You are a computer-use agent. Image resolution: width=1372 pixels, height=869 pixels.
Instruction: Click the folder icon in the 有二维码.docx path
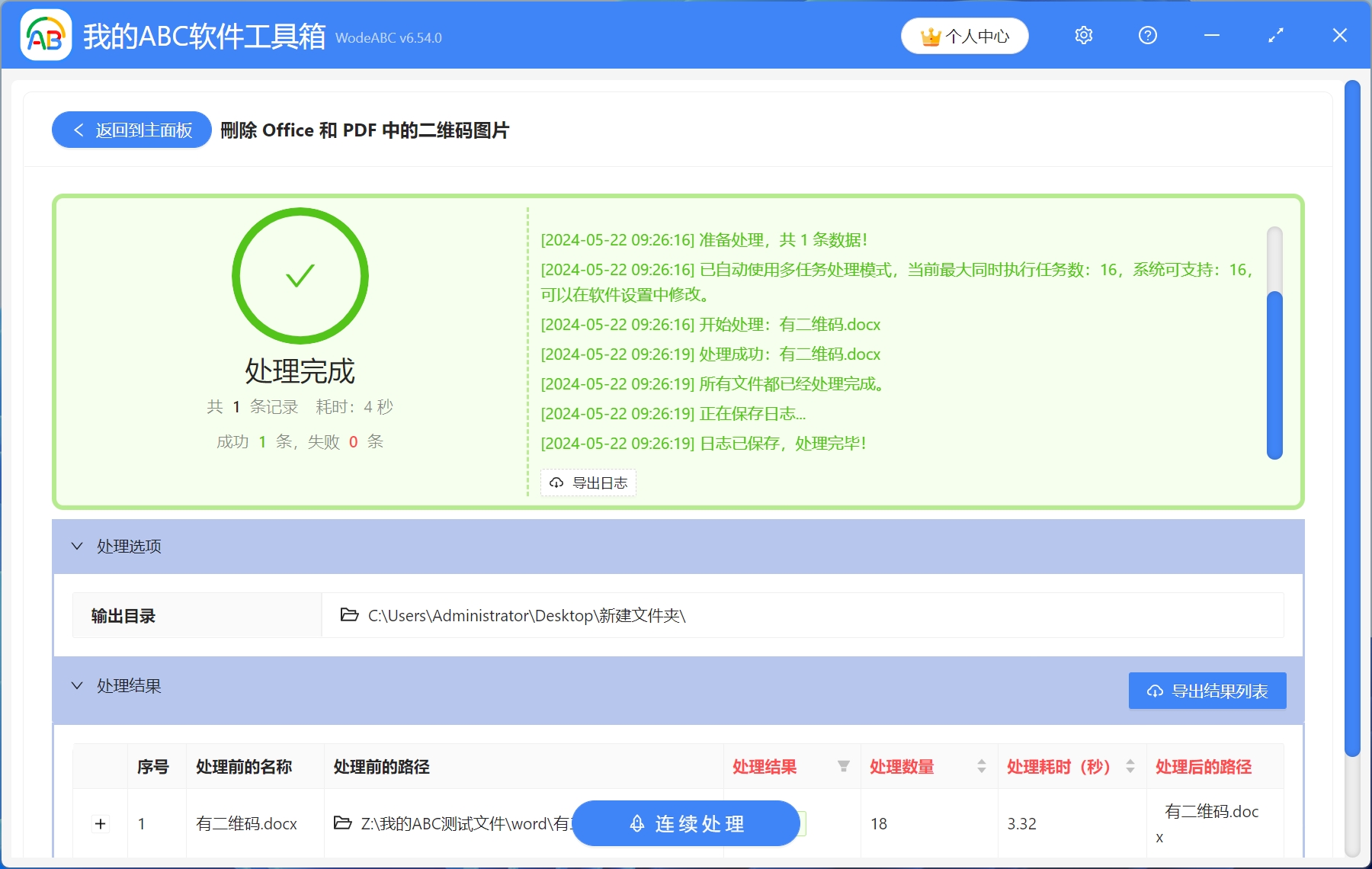coord(345,823)
